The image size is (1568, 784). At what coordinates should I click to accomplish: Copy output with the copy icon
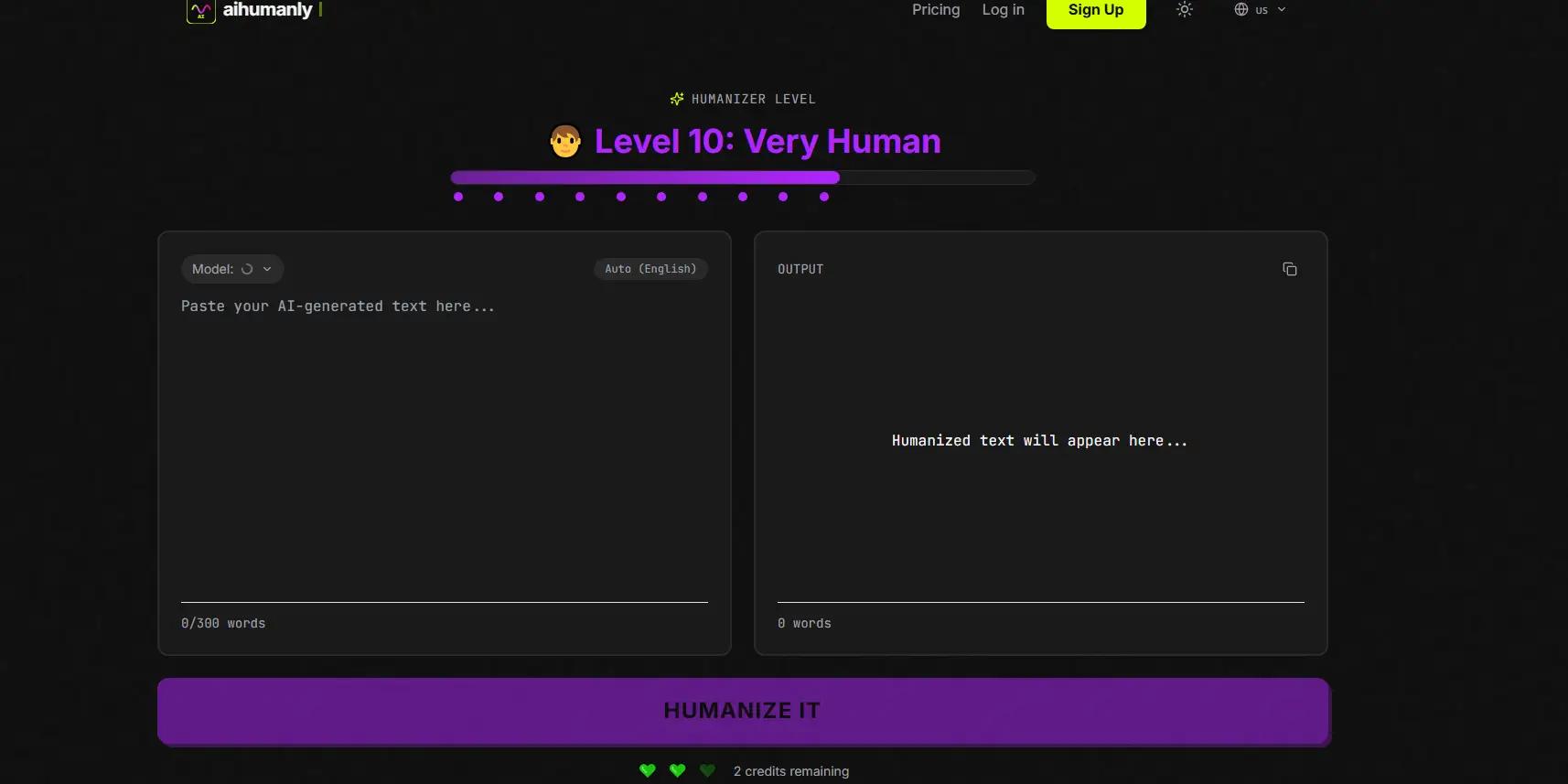pos(1290,269)
